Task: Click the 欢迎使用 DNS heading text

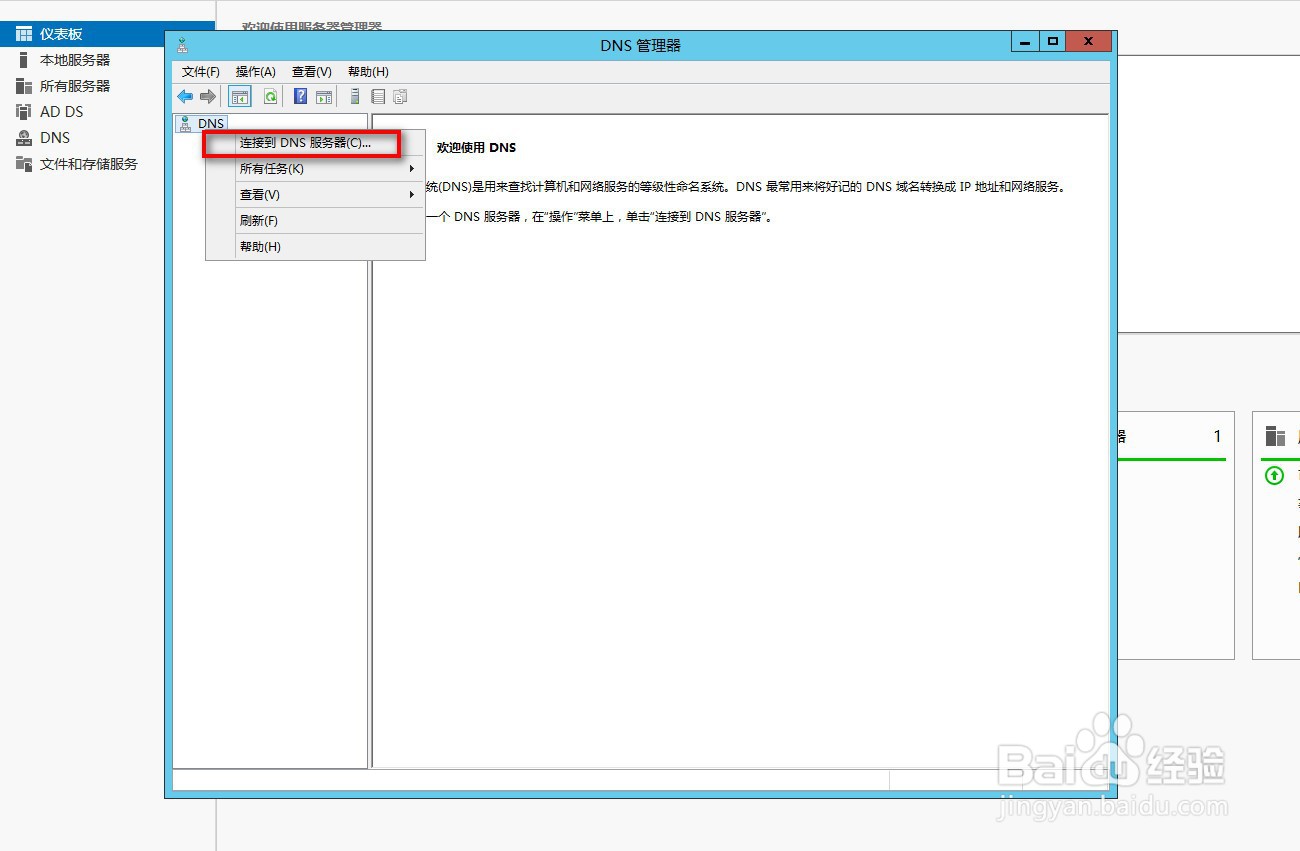Action: [476, 147]
